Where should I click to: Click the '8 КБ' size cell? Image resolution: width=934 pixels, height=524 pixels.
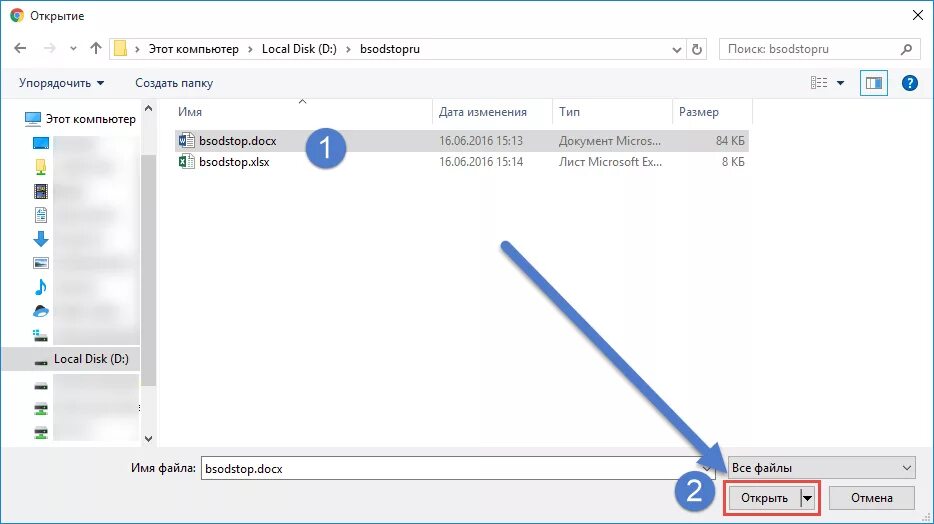[x=733, y=162]
